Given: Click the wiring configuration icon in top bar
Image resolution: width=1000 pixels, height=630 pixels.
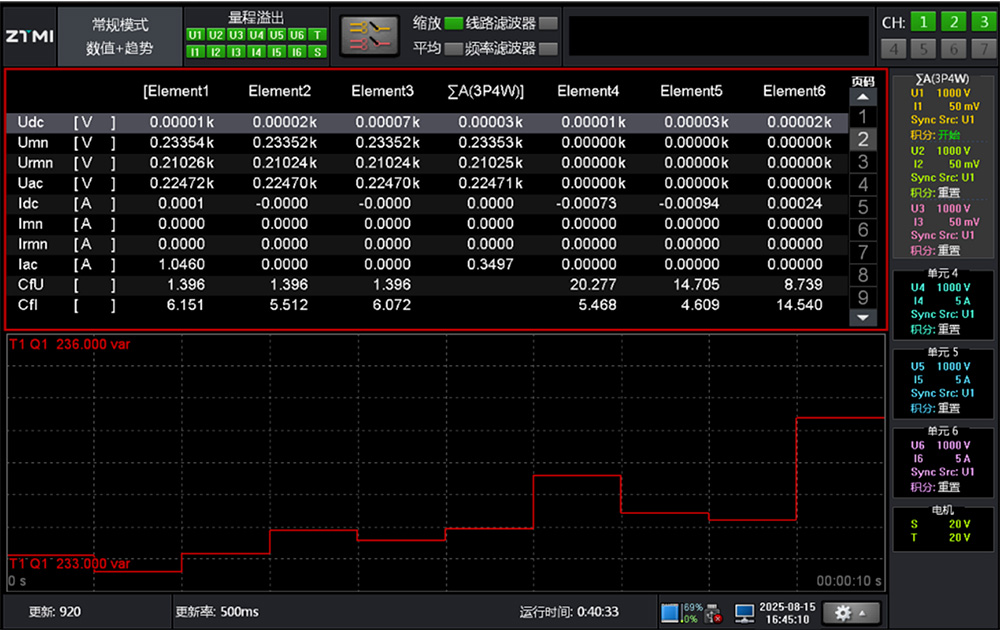Looking at the screenshot, I should [x=370, y=36].
